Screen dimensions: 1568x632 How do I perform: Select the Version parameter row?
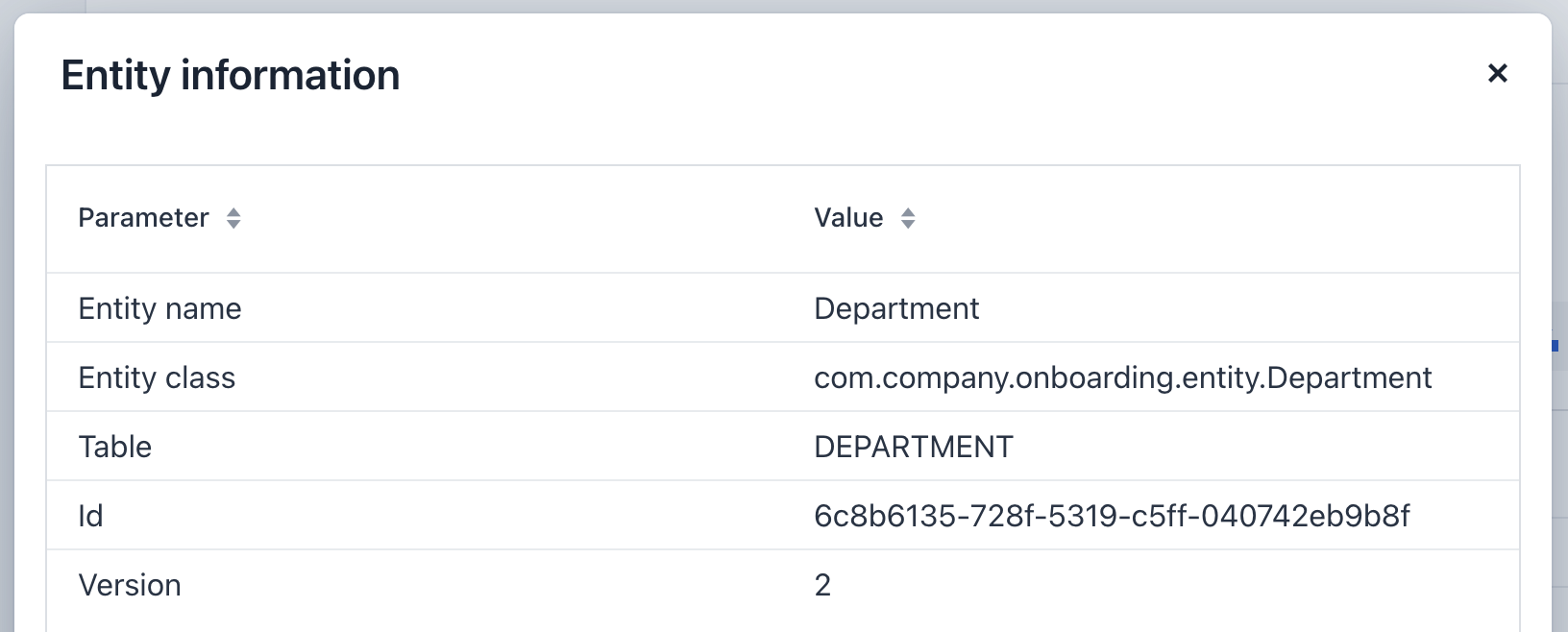[x=130, y=585]
